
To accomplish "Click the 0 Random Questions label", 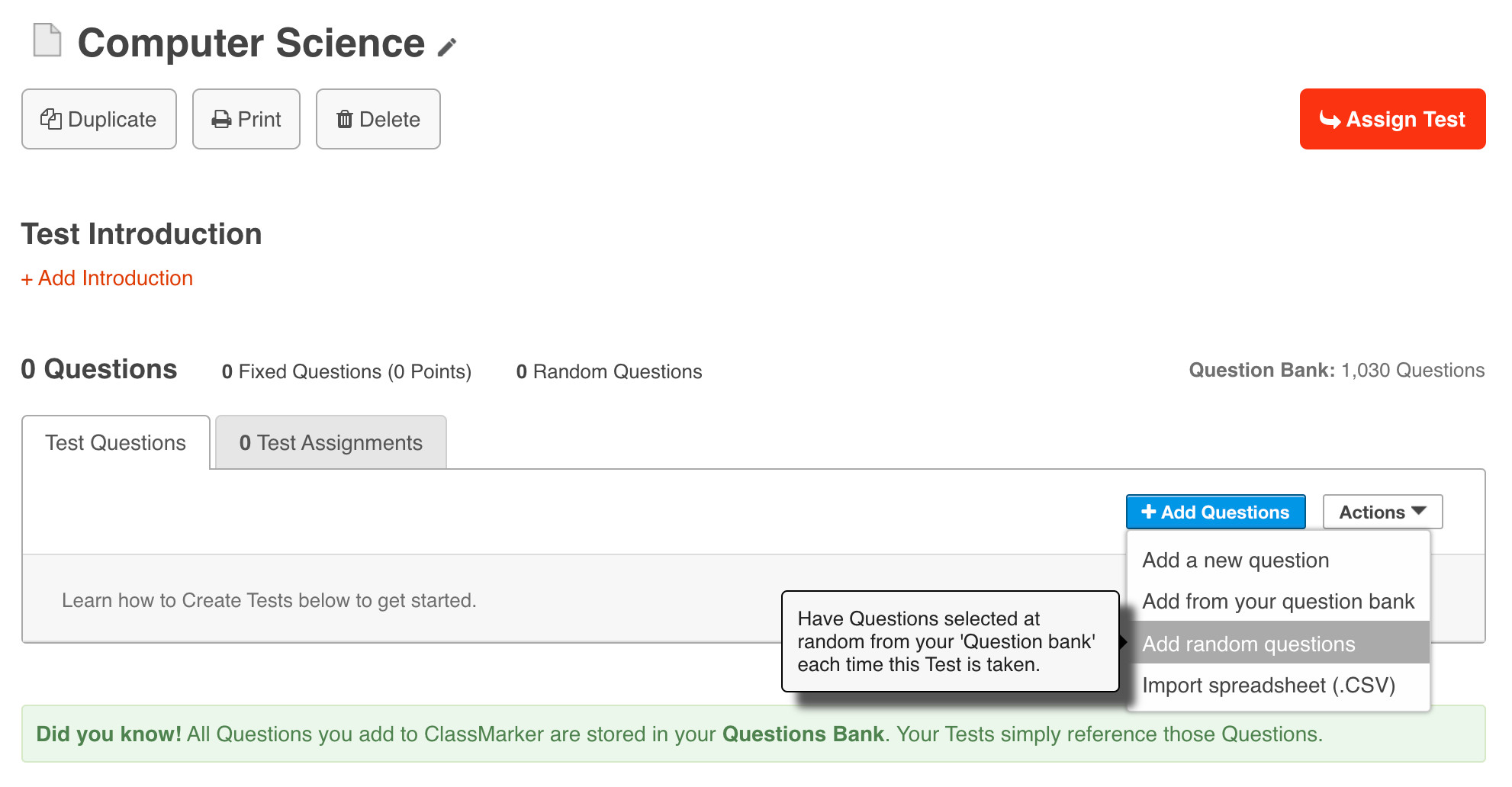I will point(609,371).
